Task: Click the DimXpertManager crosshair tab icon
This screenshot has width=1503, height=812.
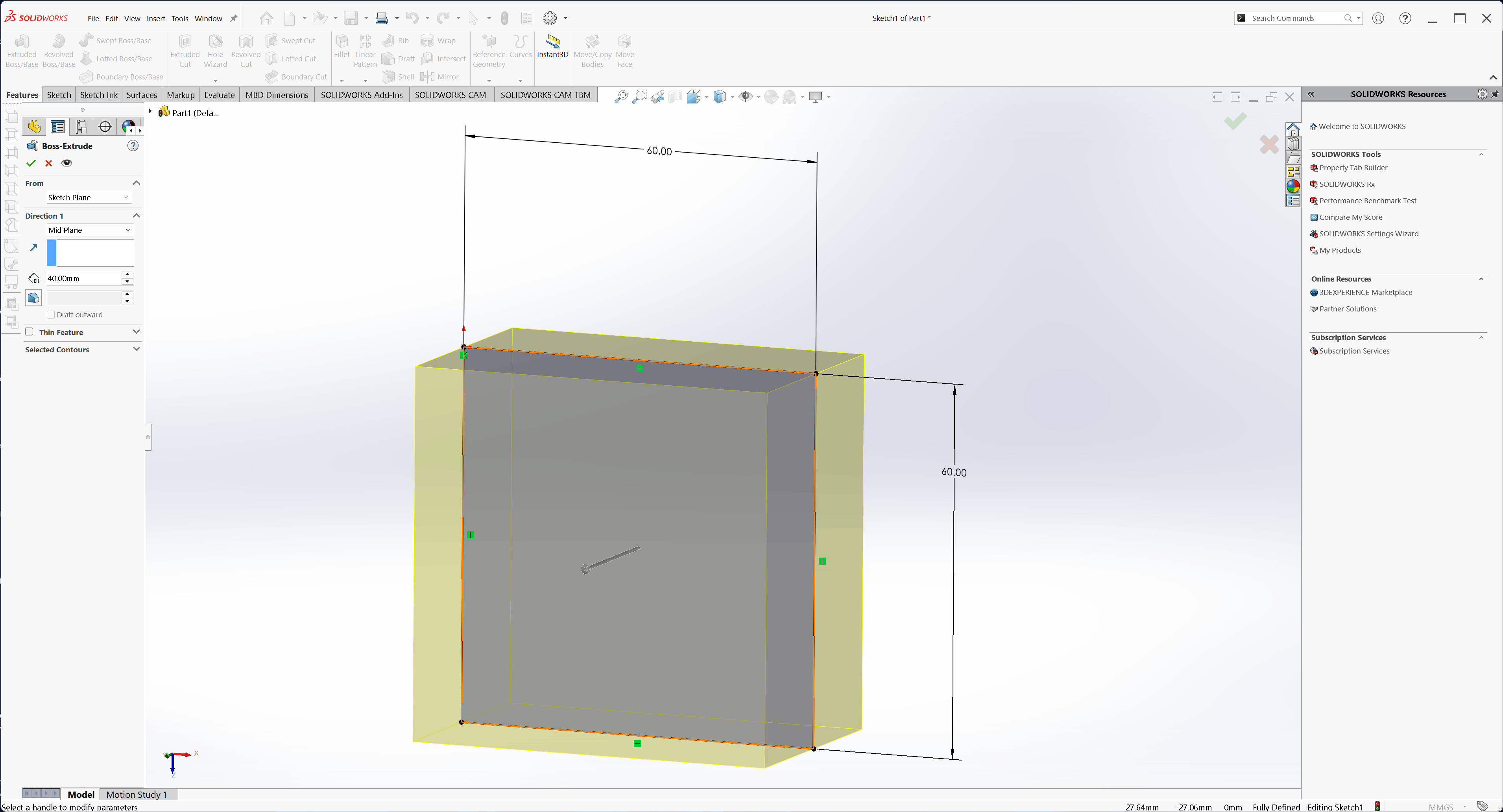Action: [105, 127]
